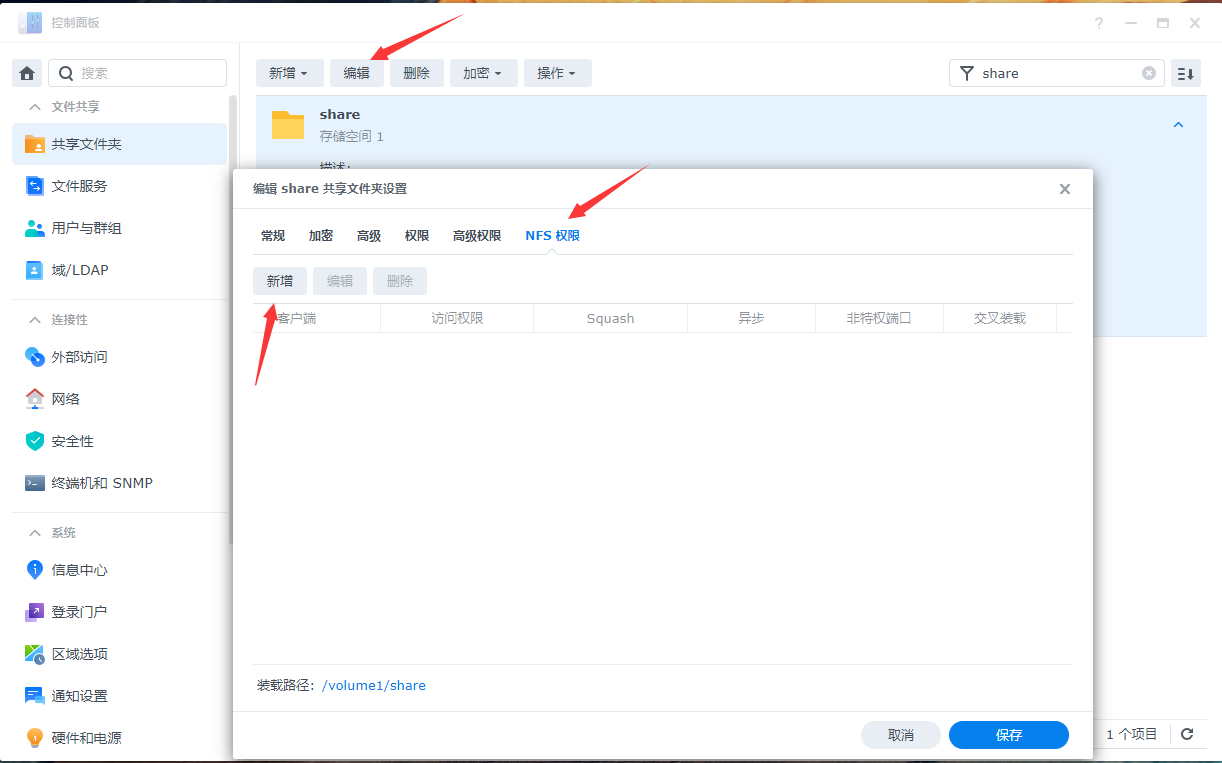The width and height of the screenshot is (1222, 763).
Task: Select the NFS 权限 tab
Action: point(553,236)
